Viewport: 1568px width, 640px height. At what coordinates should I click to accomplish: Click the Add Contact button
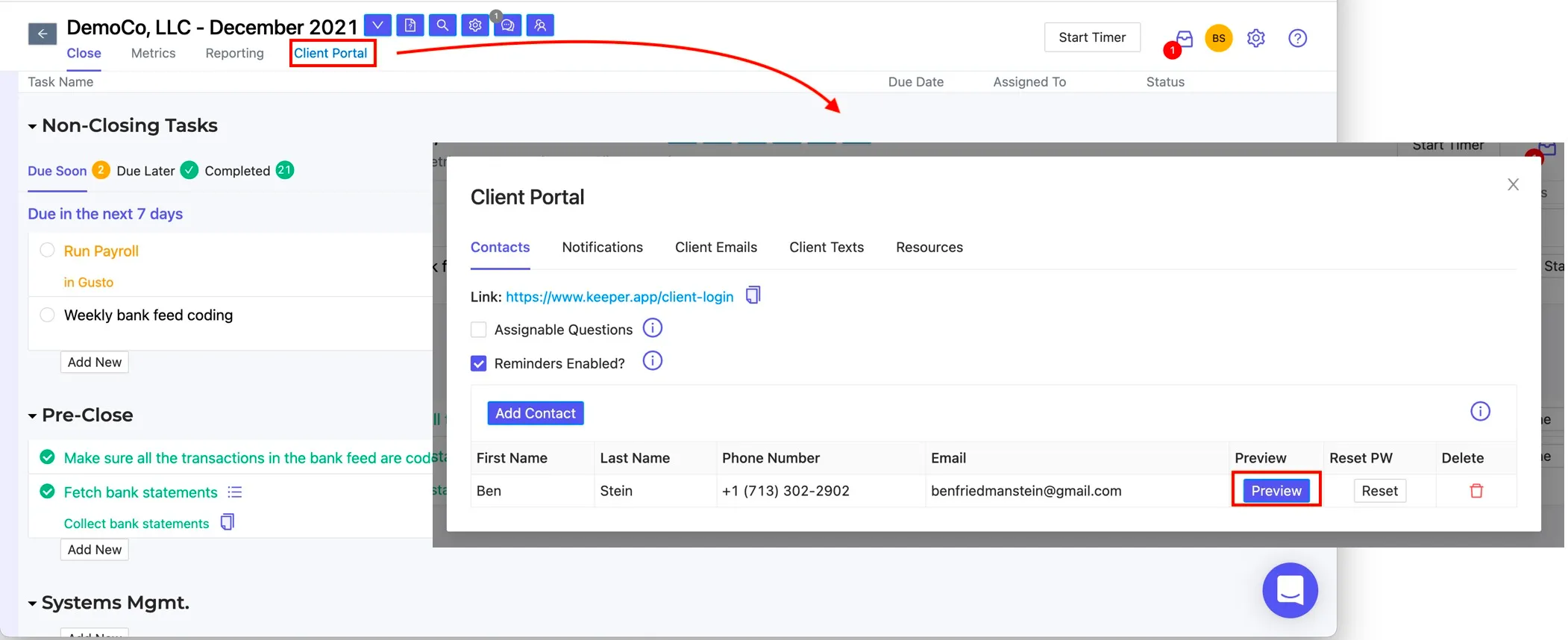tap(536, 413)
